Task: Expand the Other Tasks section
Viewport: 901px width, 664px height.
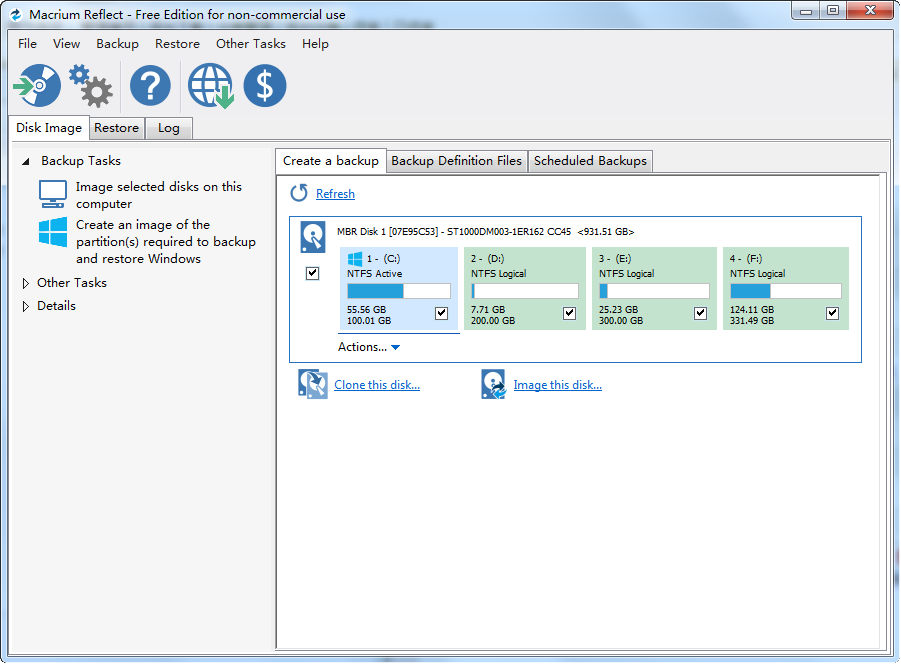Action: point(26,283)
